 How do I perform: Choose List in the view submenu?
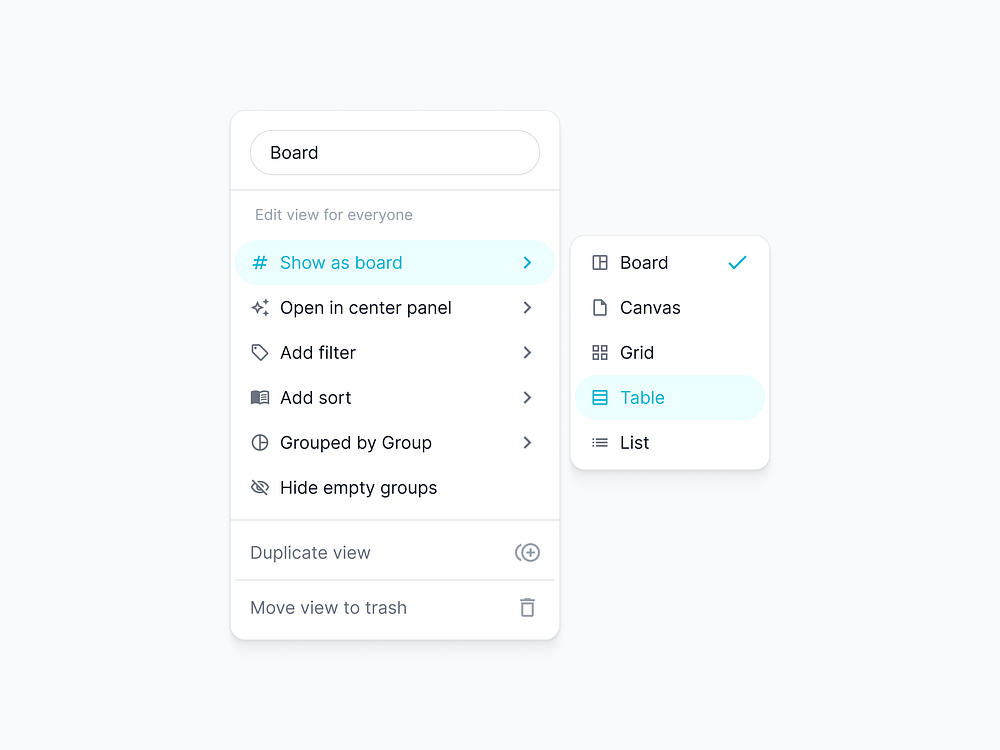coord(635,442)
